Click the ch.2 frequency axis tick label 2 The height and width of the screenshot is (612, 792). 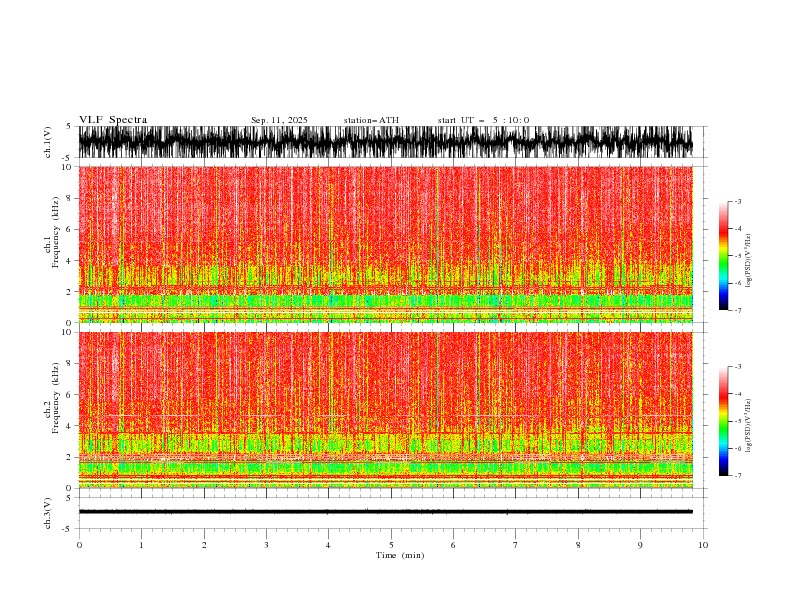(69, 457)
